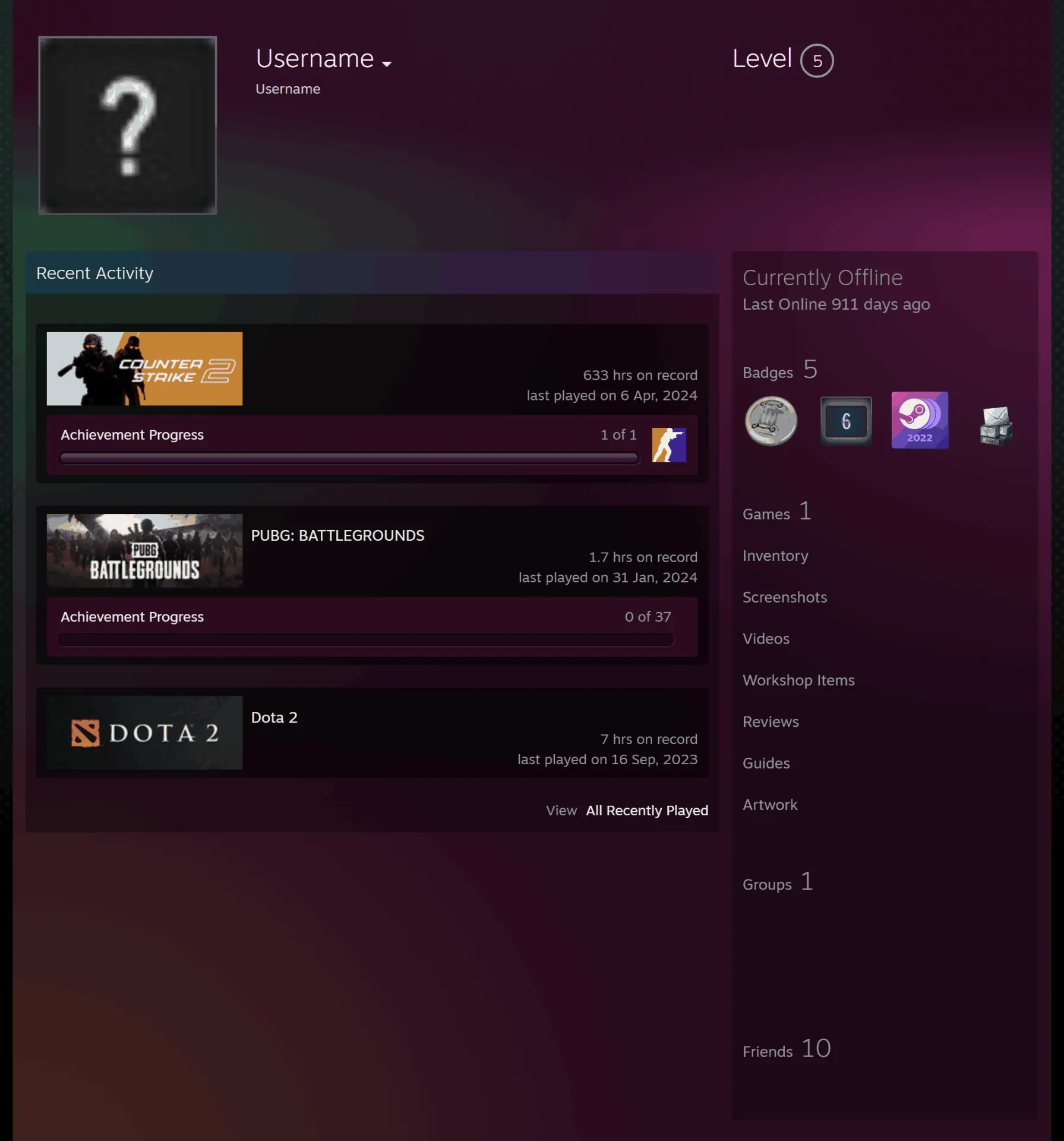Open the Counter-Strike 2 game banner
Image resolution: width=1064 pixels, height=1141 pixels.
pos(144,368)
